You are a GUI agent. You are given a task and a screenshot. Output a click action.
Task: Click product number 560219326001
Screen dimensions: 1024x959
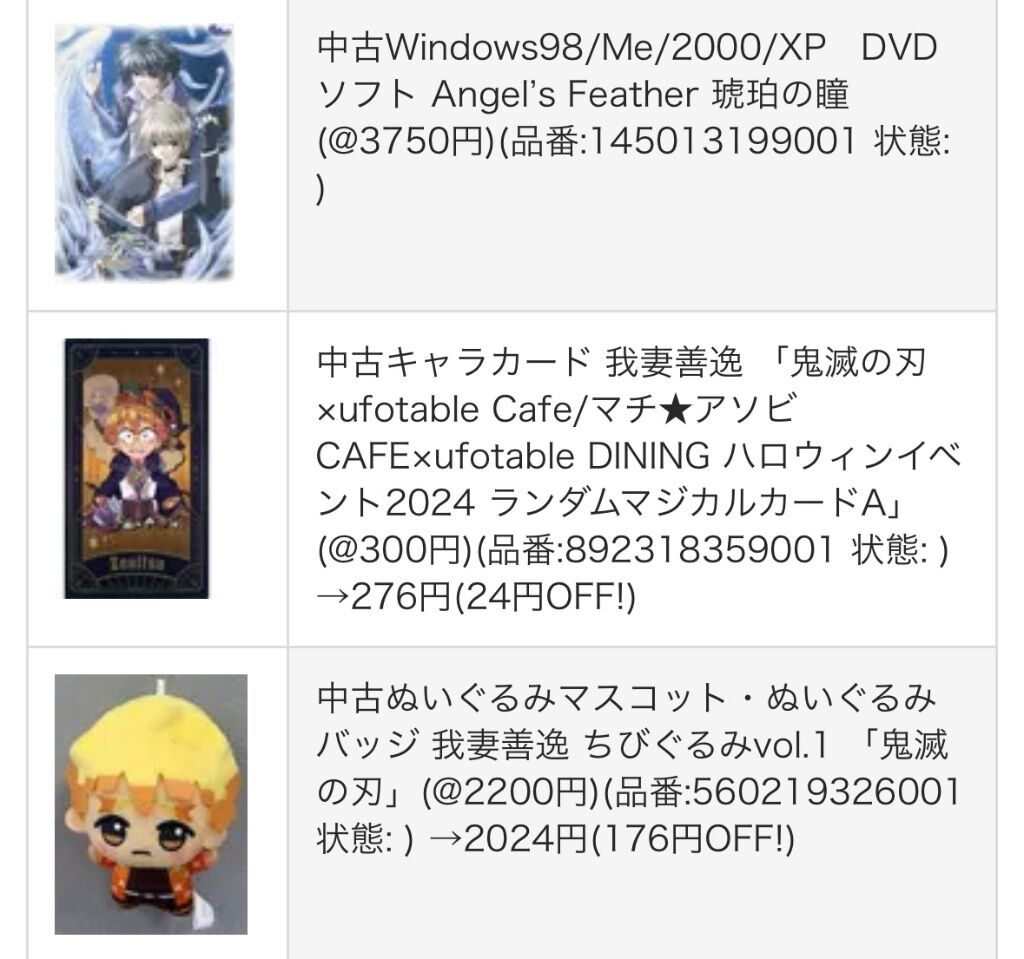[827, 792]
